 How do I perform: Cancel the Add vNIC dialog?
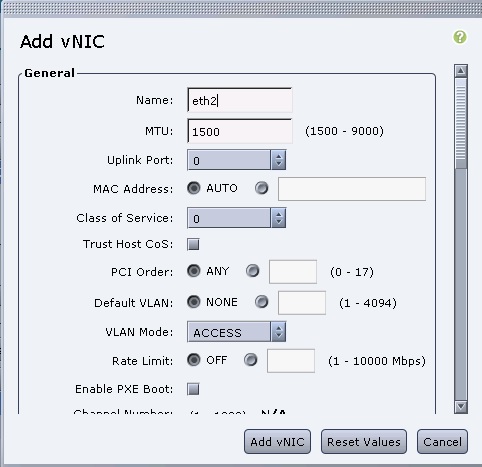[442, 442]
